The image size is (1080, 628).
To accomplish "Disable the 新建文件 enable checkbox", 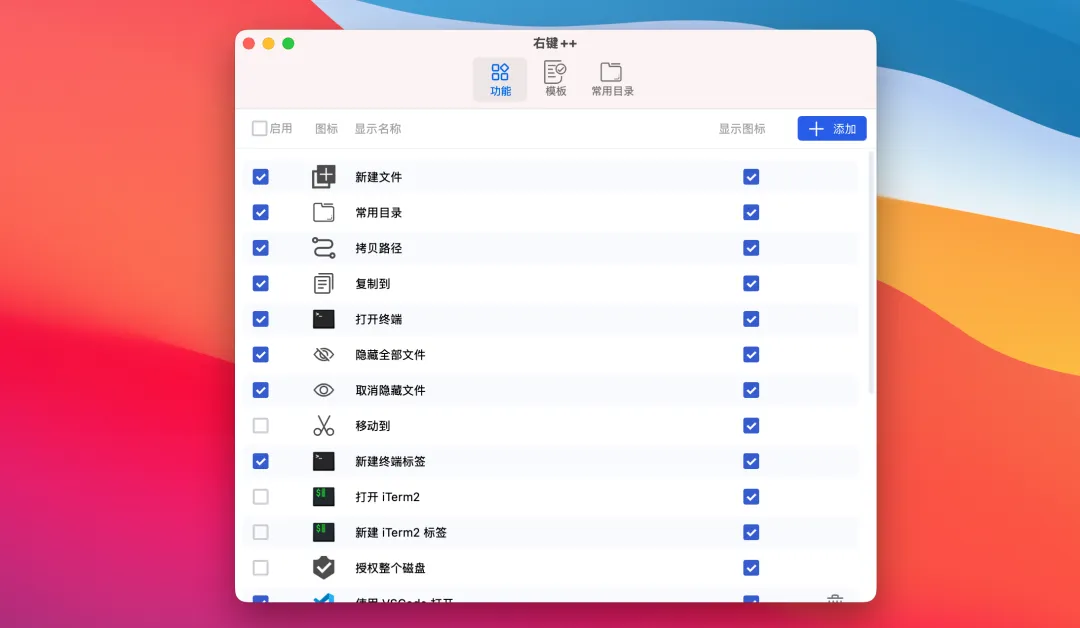I will [260, 177].
